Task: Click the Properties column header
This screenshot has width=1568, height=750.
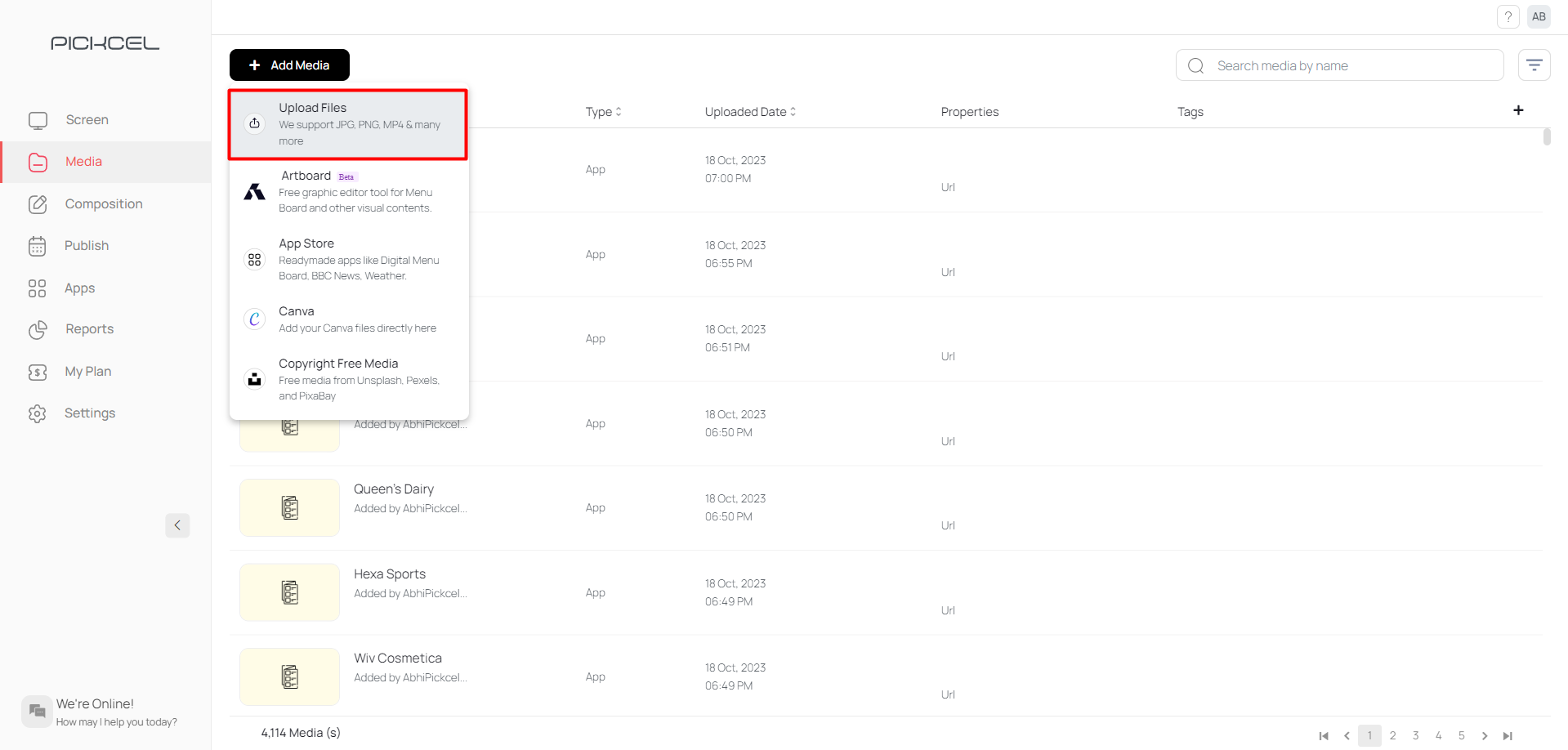Action: 970,112
